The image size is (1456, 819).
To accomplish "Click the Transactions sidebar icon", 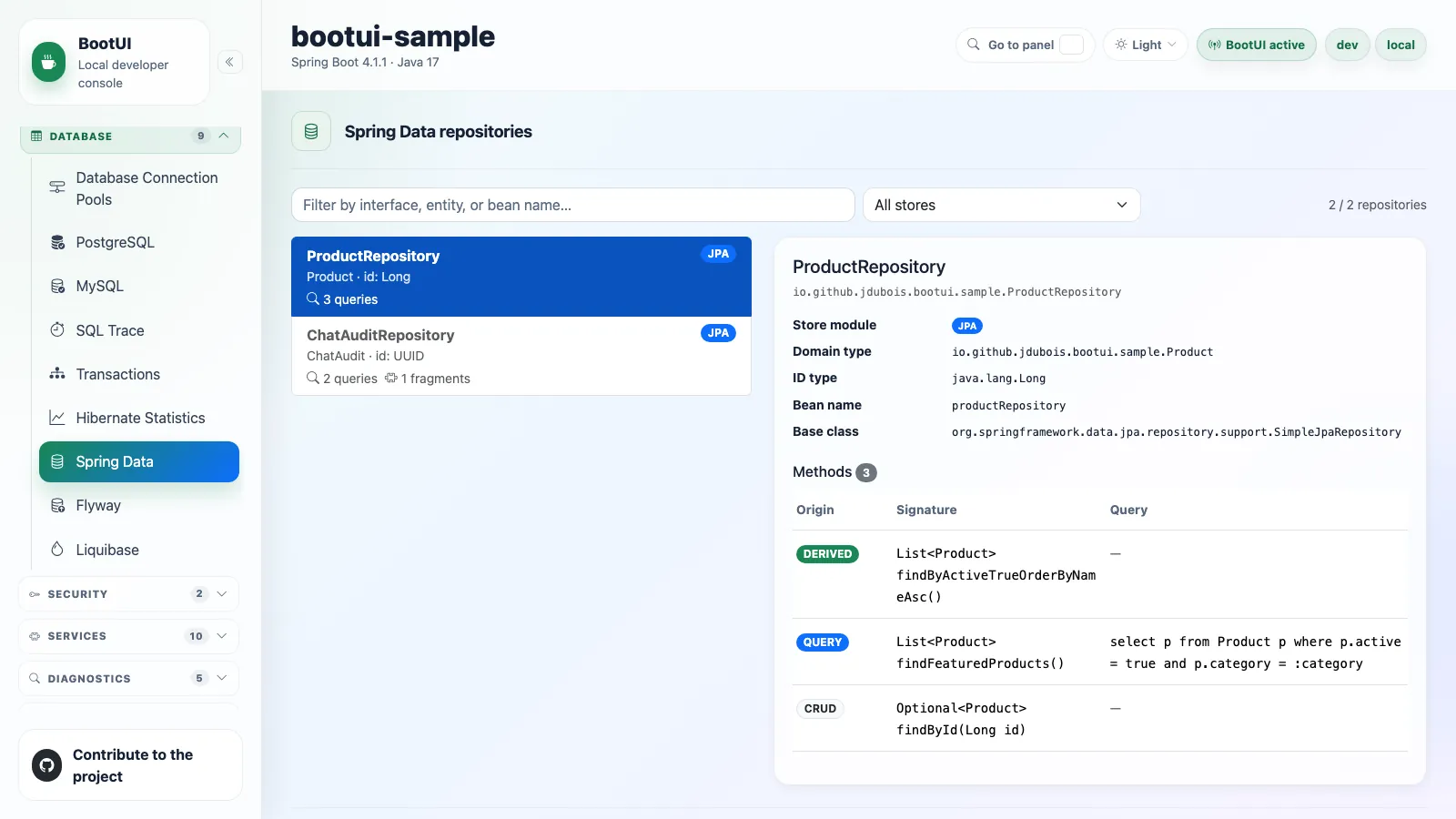I will (57, 374).
